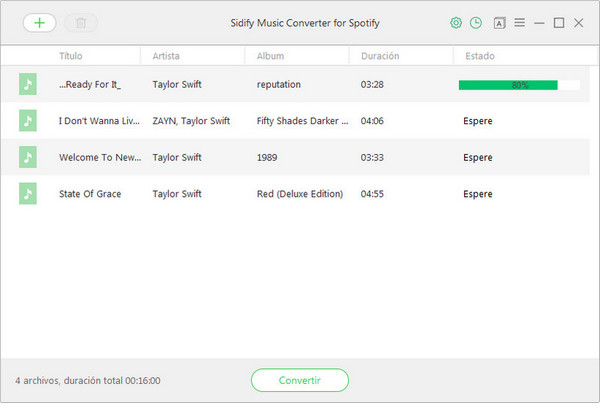Sort by the Artista column header
600x403 pixels.
point(166,56)
